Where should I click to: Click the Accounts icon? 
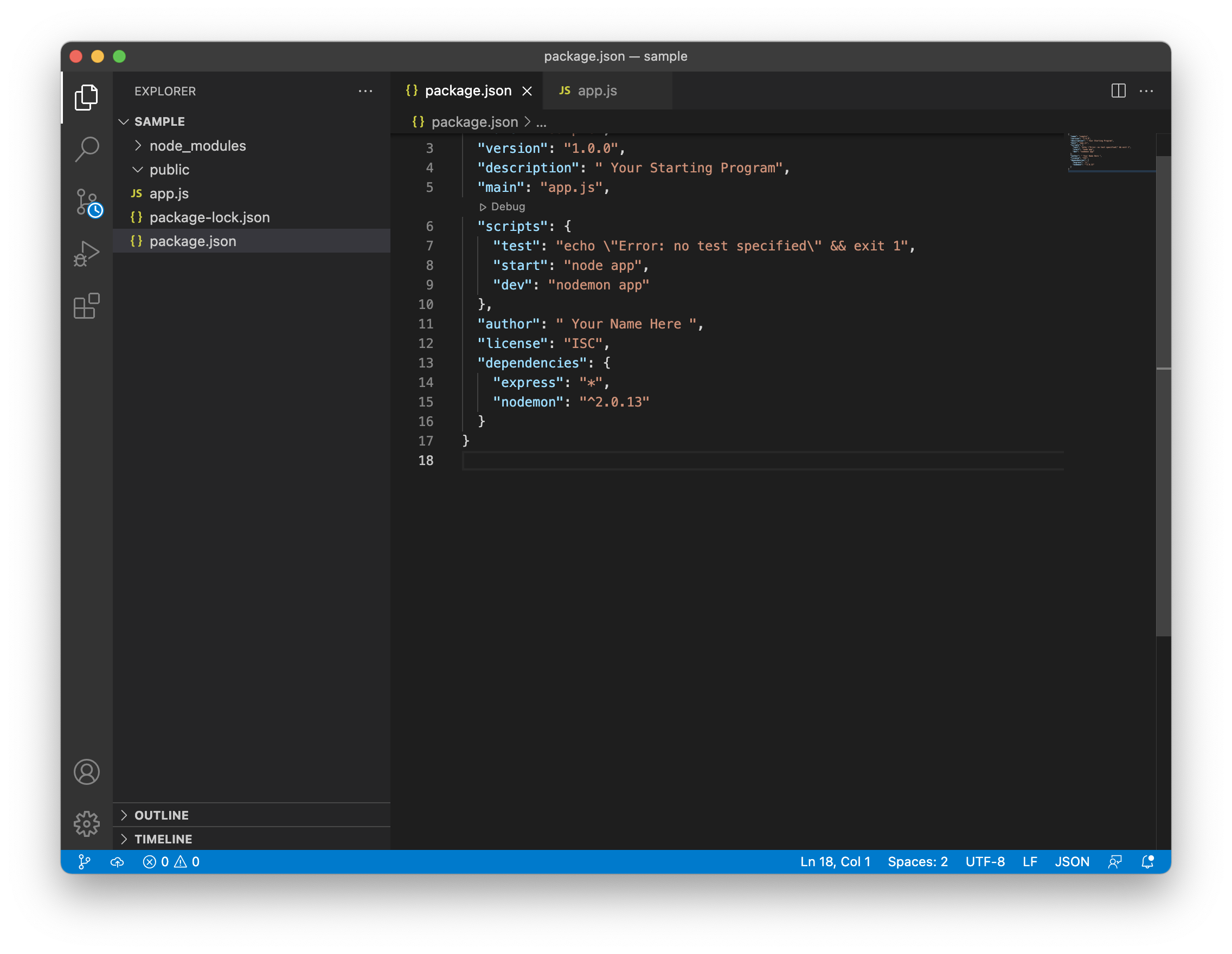click(x=87, y=772)
